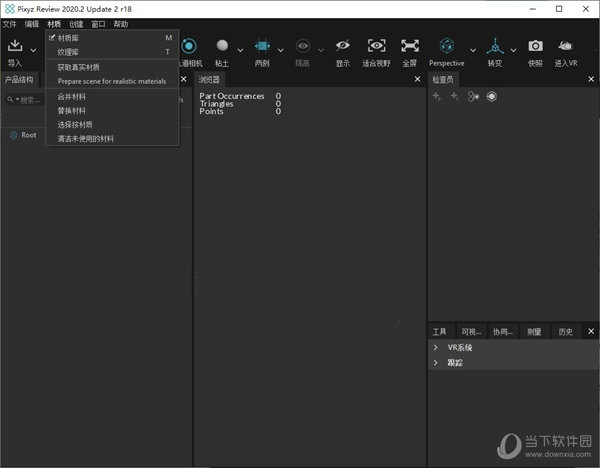Open the 窗口 menu

98,24
